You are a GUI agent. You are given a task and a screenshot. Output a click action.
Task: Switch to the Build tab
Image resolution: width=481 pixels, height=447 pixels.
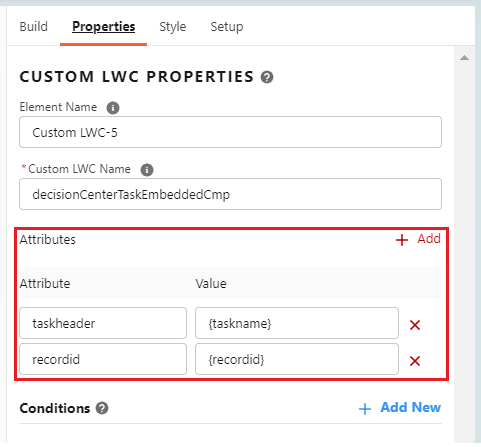[x=34, y=27]
